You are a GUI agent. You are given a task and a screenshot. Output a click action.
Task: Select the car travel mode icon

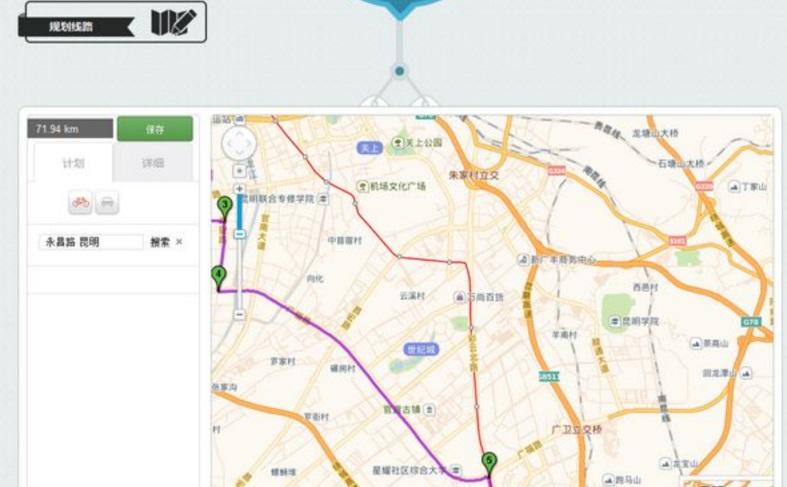(107, 202)
